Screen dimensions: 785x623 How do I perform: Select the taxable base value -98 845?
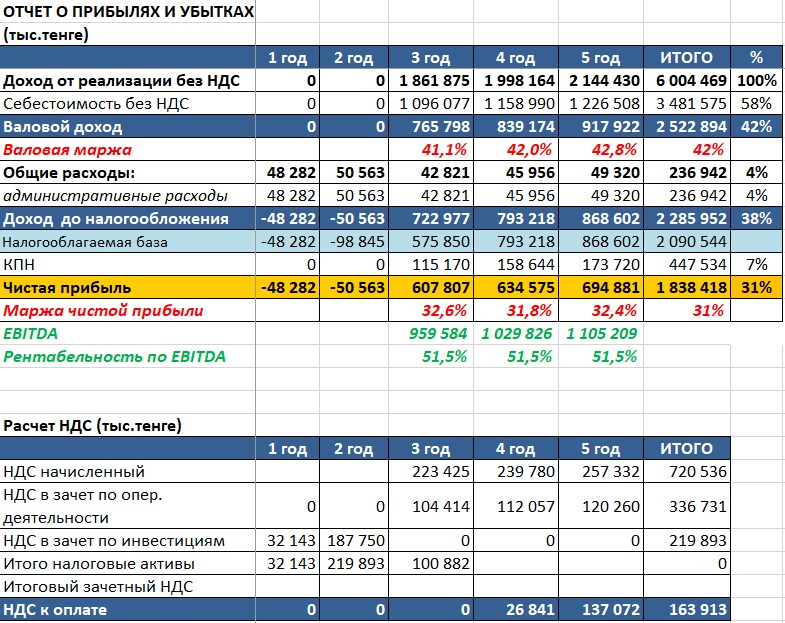click(354, 242)
